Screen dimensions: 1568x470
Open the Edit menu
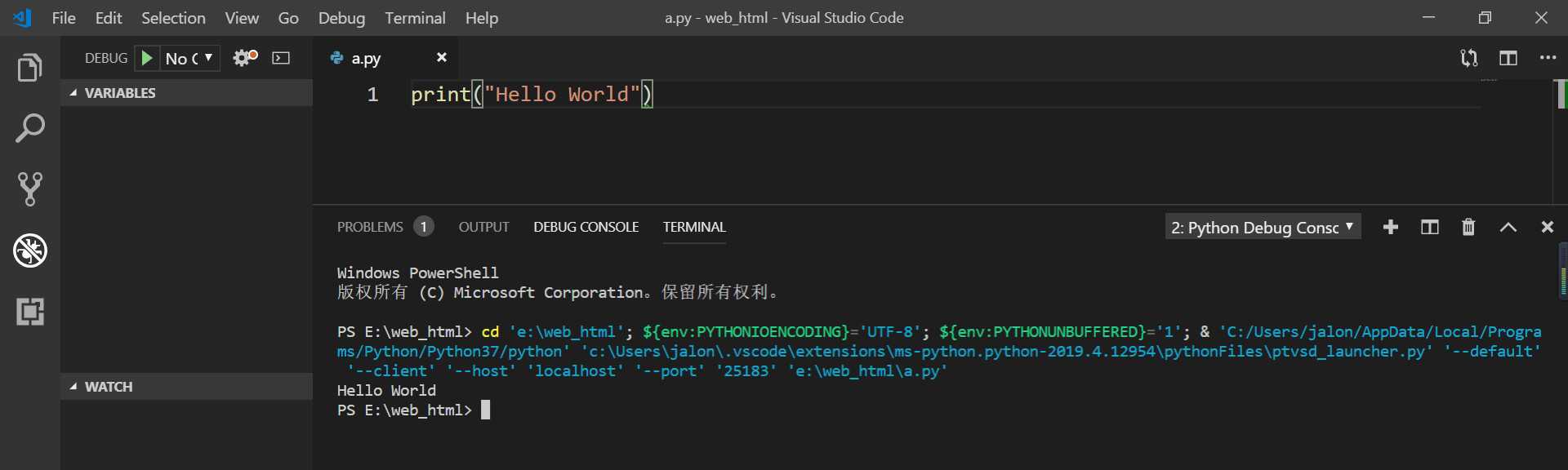[109, 18]
